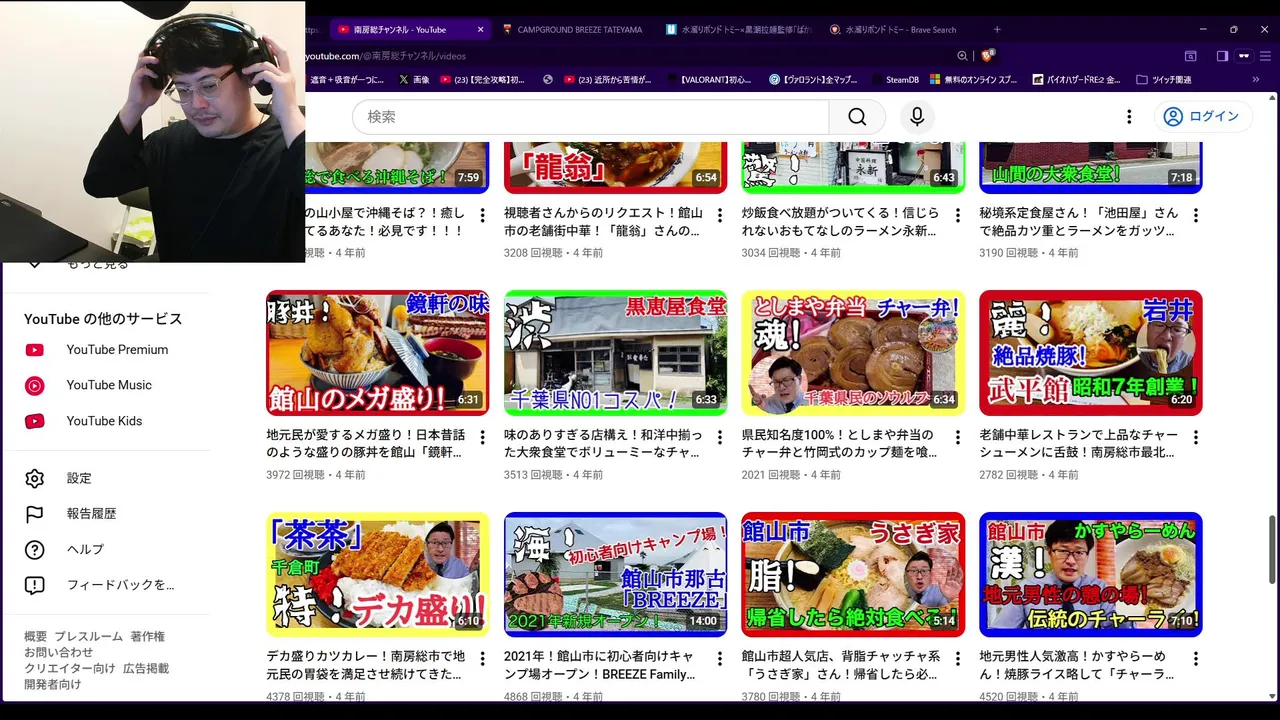Start voice search with the microphone icon

[917, 117]
